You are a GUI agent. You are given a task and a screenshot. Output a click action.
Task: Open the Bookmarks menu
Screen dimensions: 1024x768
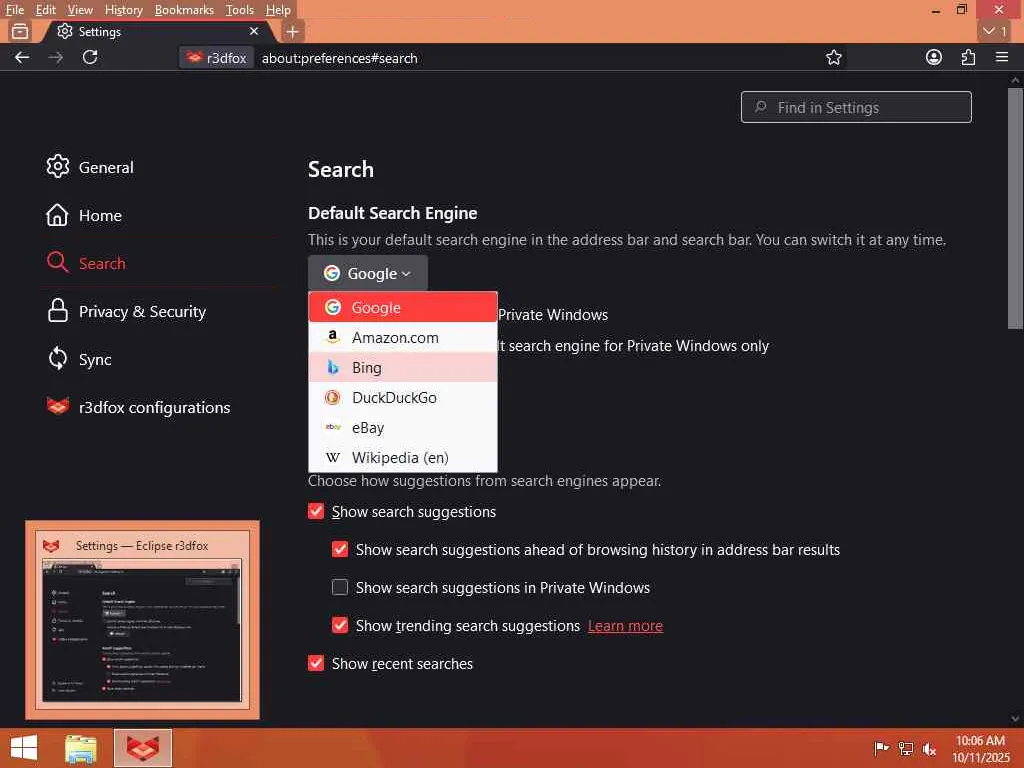[x=184, y=10]
